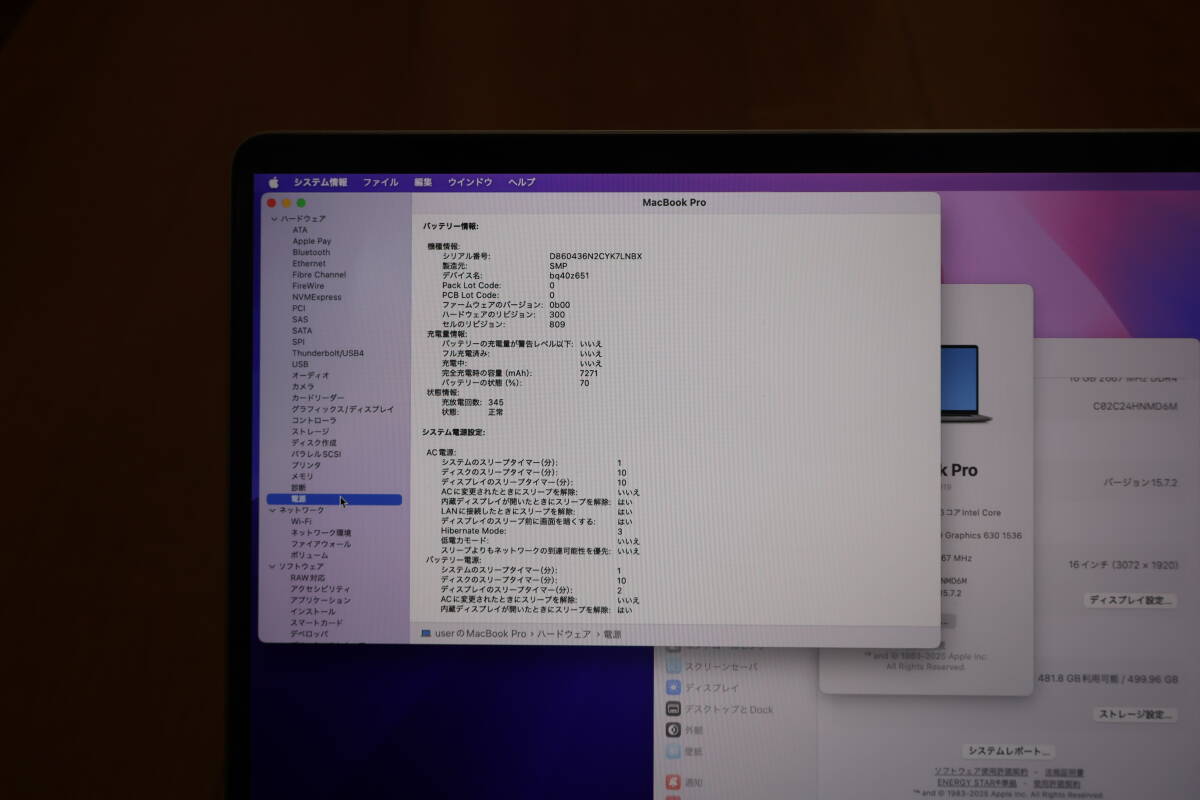The image size is (1200, 800).
Task: Select コントローラ in the sidebar
Action: coord(314,420)
